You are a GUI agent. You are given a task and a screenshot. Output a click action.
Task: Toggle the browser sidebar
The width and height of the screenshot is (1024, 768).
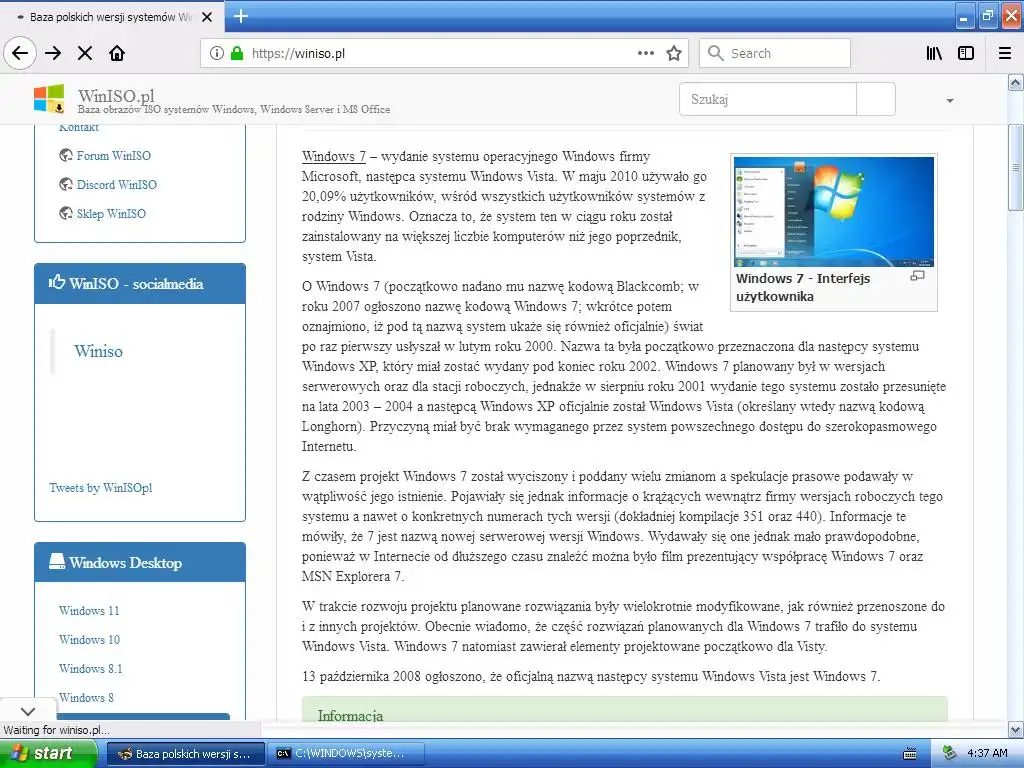click(x=966, y=53)
